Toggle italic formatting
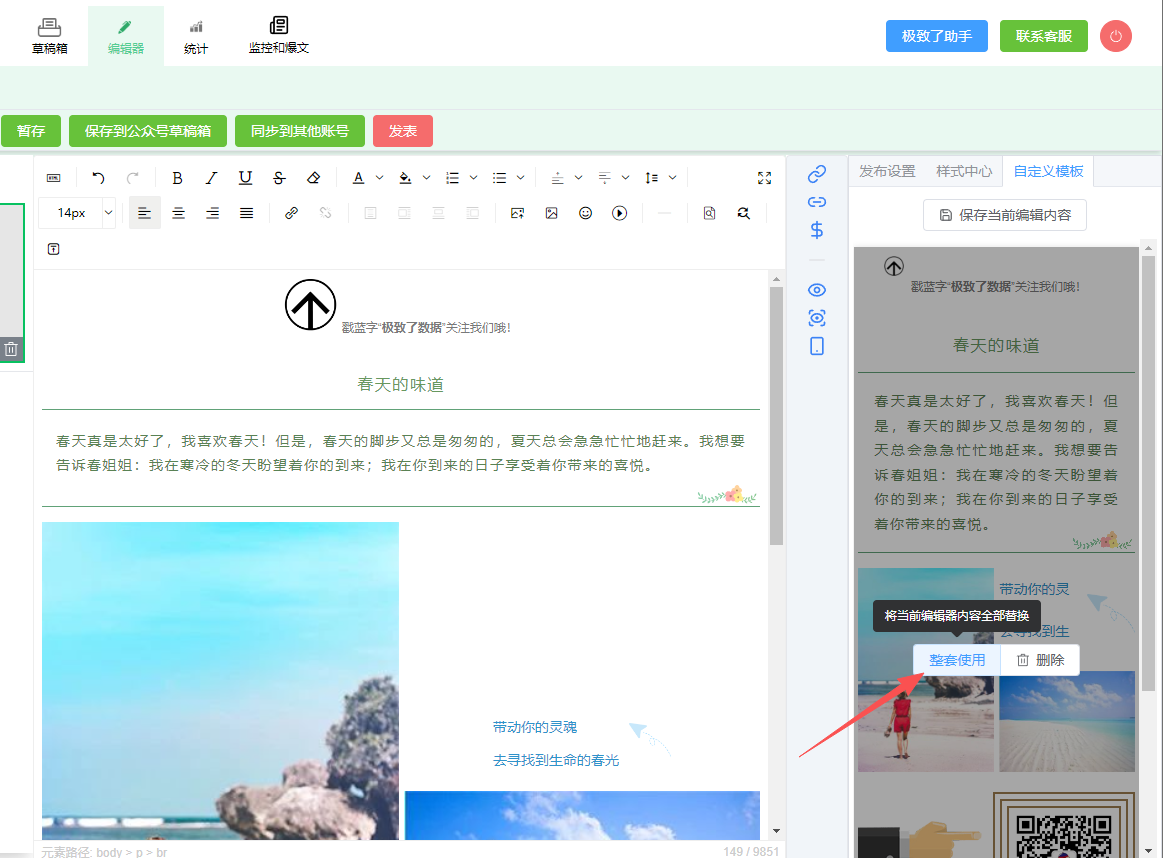 pos(211,178)
